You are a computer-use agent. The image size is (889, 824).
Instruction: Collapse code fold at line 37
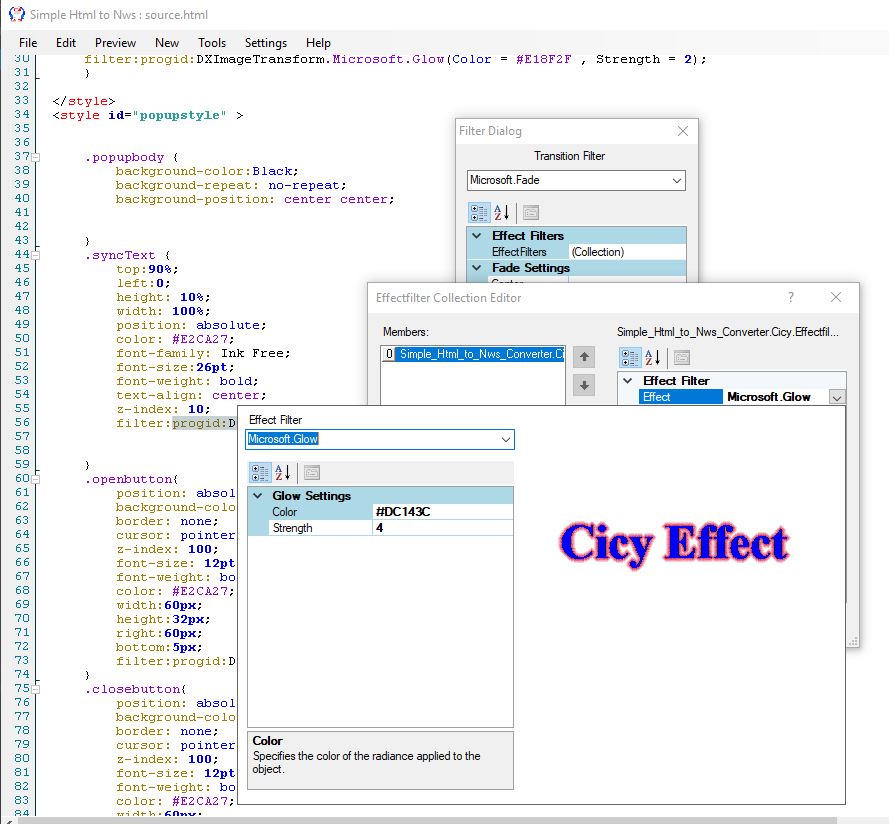pyautogui.click(x=36, y=157)
